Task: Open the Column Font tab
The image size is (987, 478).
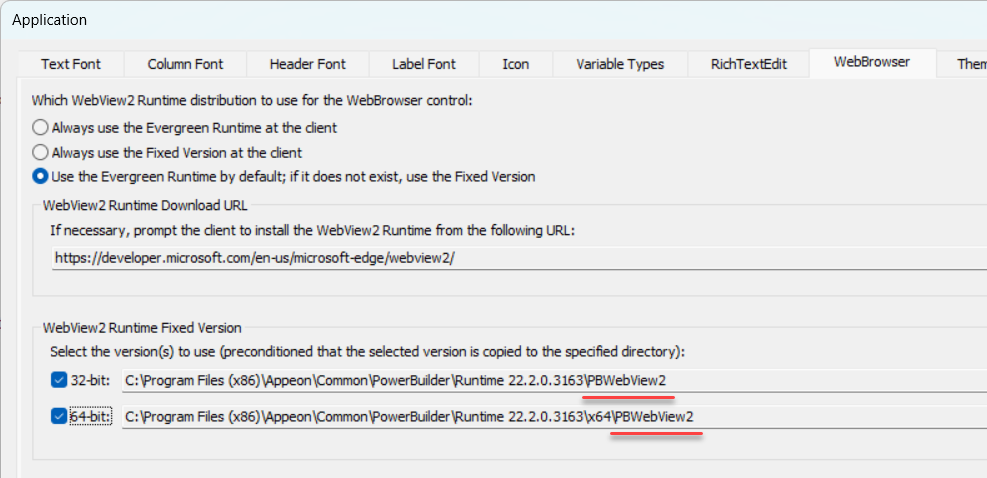Action: [x=185, y=64]
